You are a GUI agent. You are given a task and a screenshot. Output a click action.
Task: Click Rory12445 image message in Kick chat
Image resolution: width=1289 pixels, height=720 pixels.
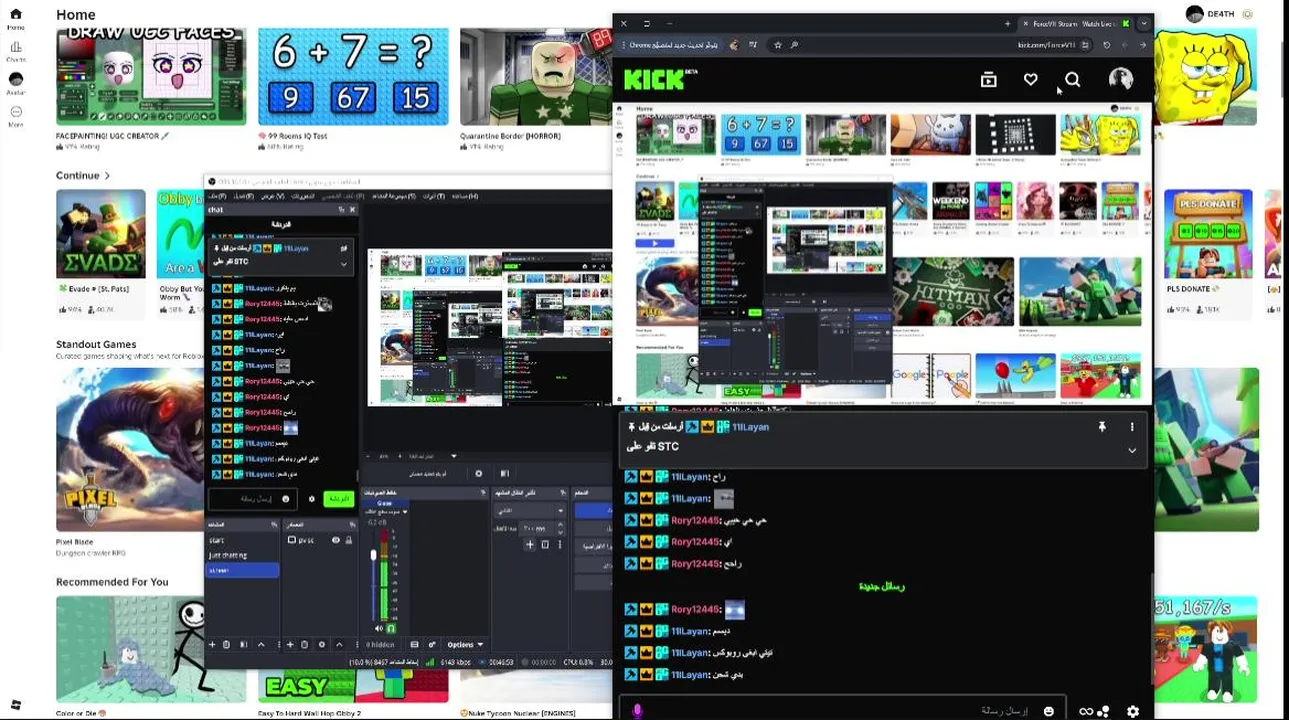click(x=735, y=609)
